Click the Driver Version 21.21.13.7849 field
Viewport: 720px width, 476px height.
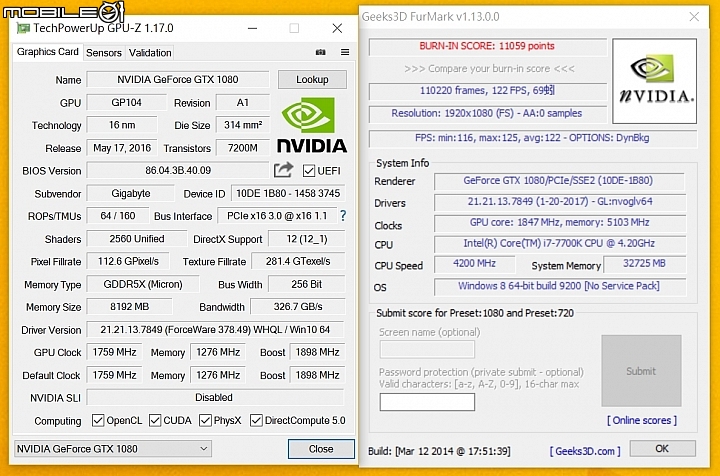(x=215, y=330)
